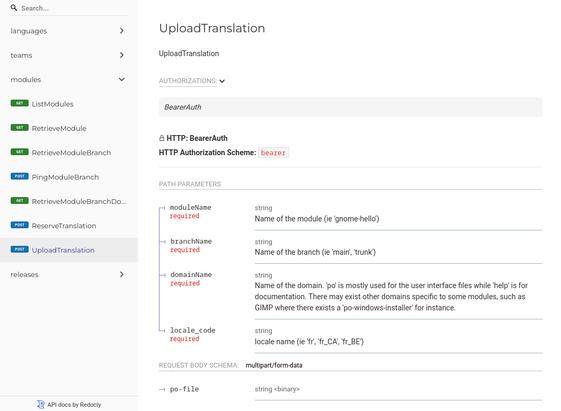The width and height of the screenshot is (561, 411).
Task: Click the POST badge beside UploadTranslation
Action: click(x=19, y=249)
